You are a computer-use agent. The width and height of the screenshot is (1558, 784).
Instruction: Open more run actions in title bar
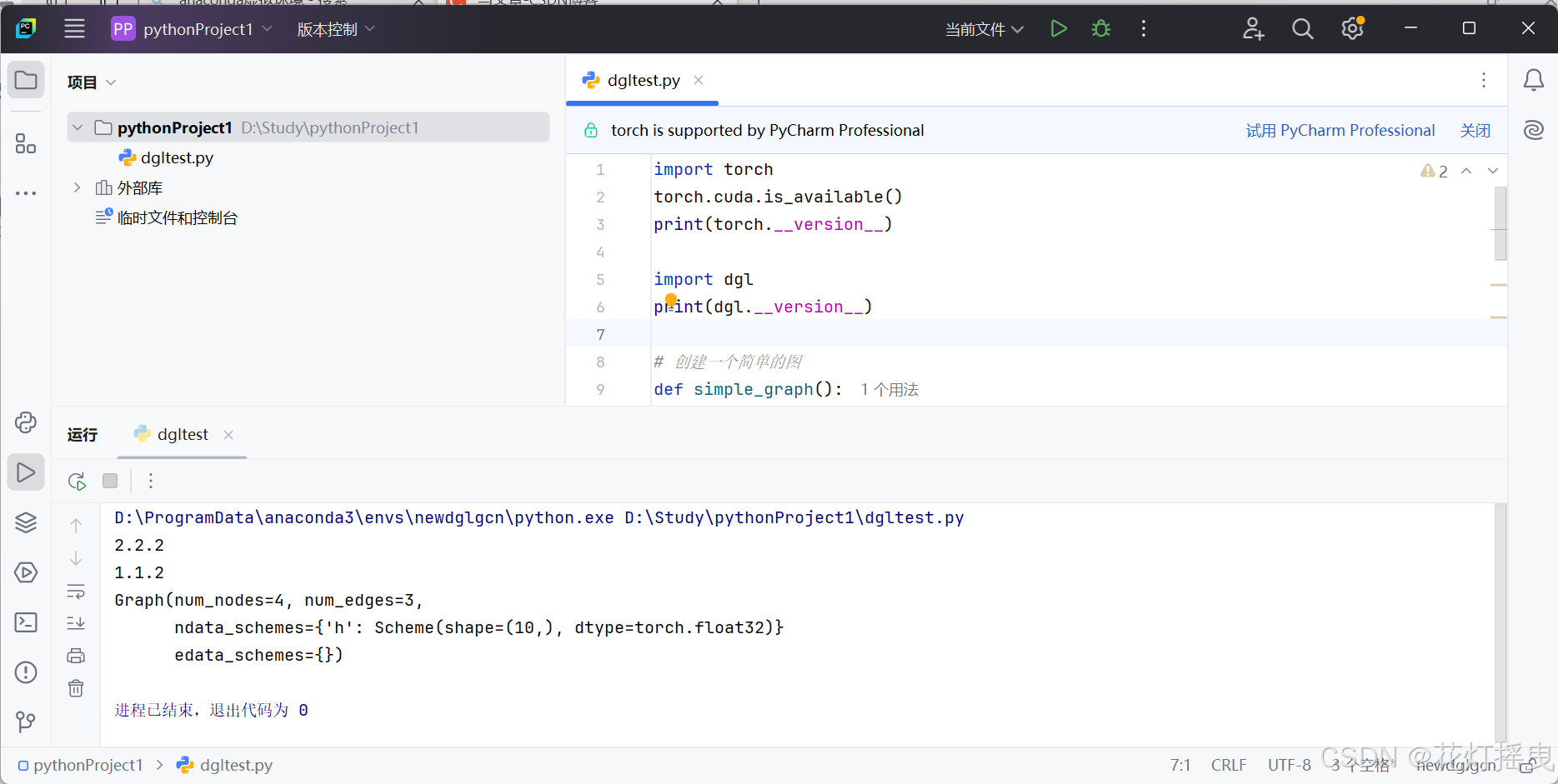[x=1144, y=29]
